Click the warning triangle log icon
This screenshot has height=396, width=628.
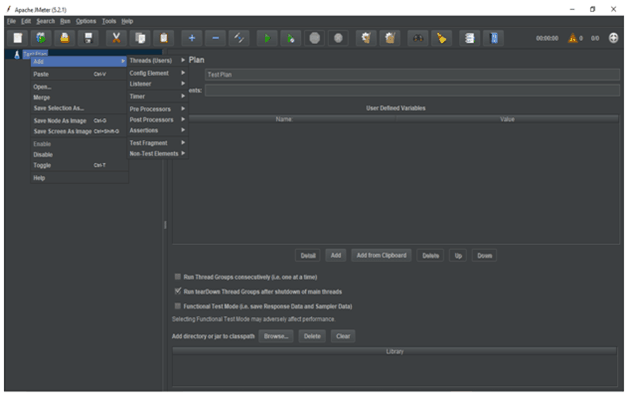point(573,38)
